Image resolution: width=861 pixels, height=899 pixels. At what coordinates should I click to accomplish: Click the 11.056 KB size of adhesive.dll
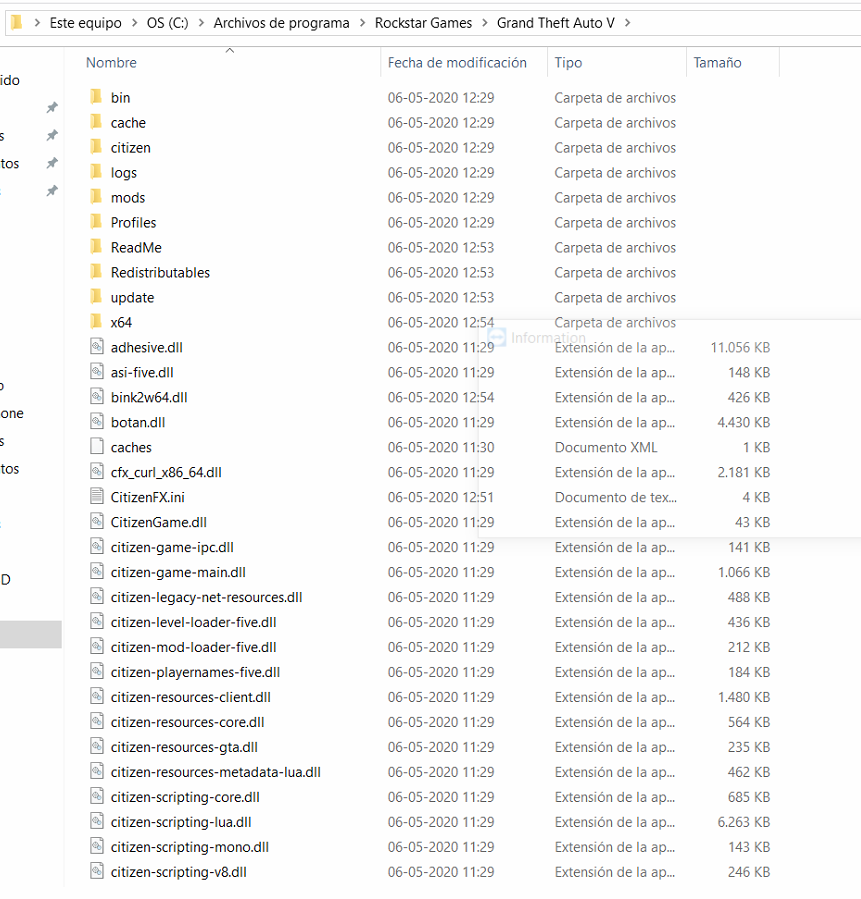(740, 347)
